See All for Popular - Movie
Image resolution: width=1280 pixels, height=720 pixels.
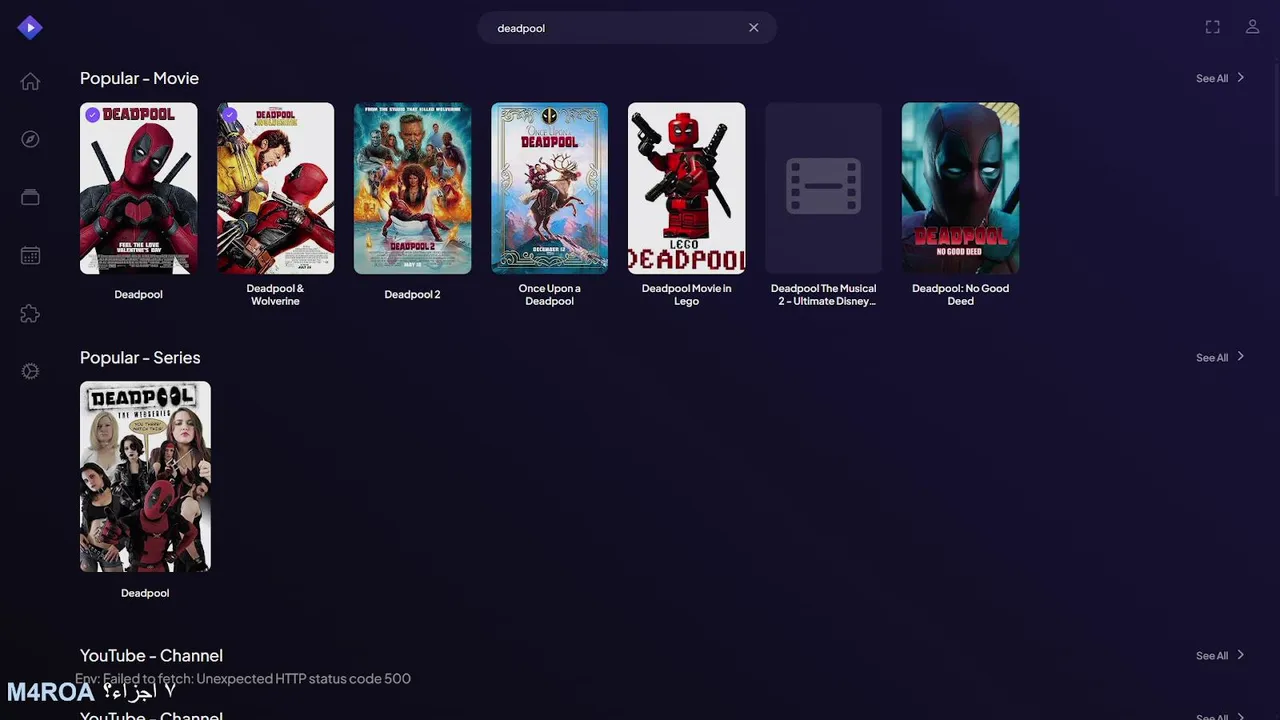pyautogui.click(x=1220, y=78)
